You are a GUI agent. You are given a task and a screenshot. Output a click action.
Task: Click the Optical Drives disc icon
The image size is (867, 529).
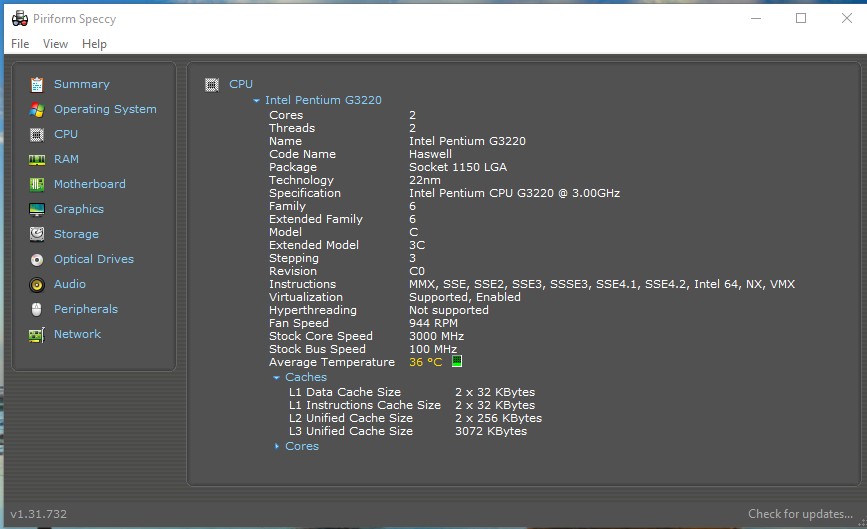37,259
